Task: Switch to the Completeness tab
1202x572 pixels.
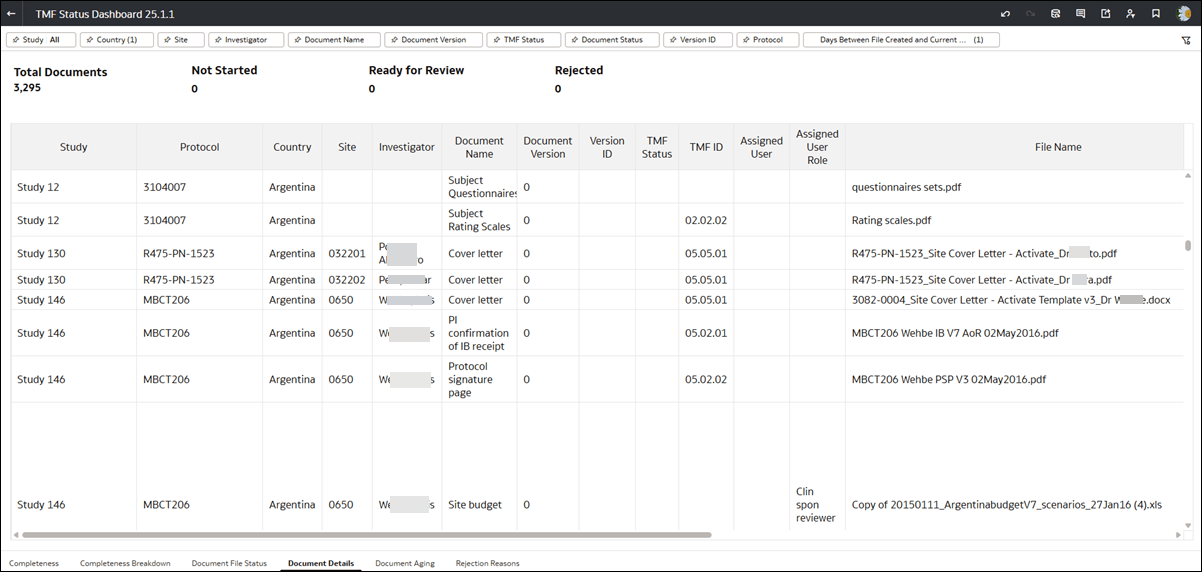Action: 34,563
